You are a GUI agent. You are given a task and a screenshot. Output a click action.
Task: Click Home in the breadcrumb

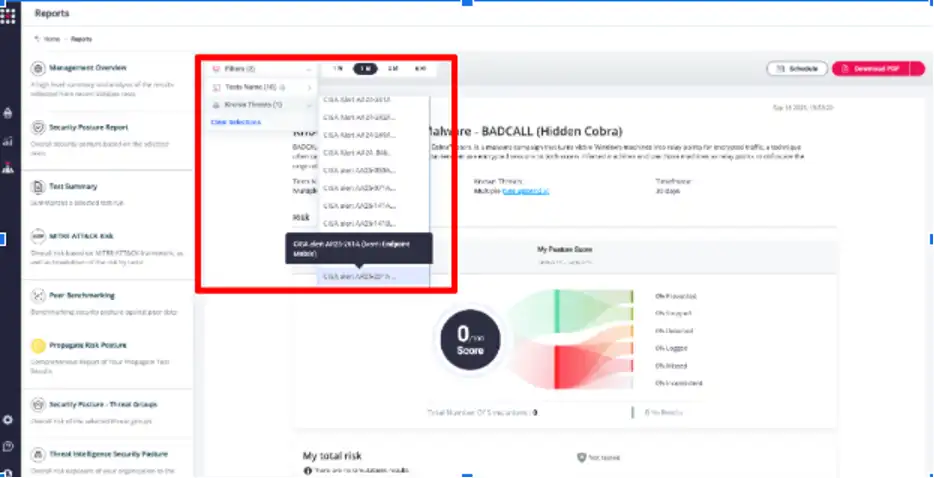[x=50, y=38]
